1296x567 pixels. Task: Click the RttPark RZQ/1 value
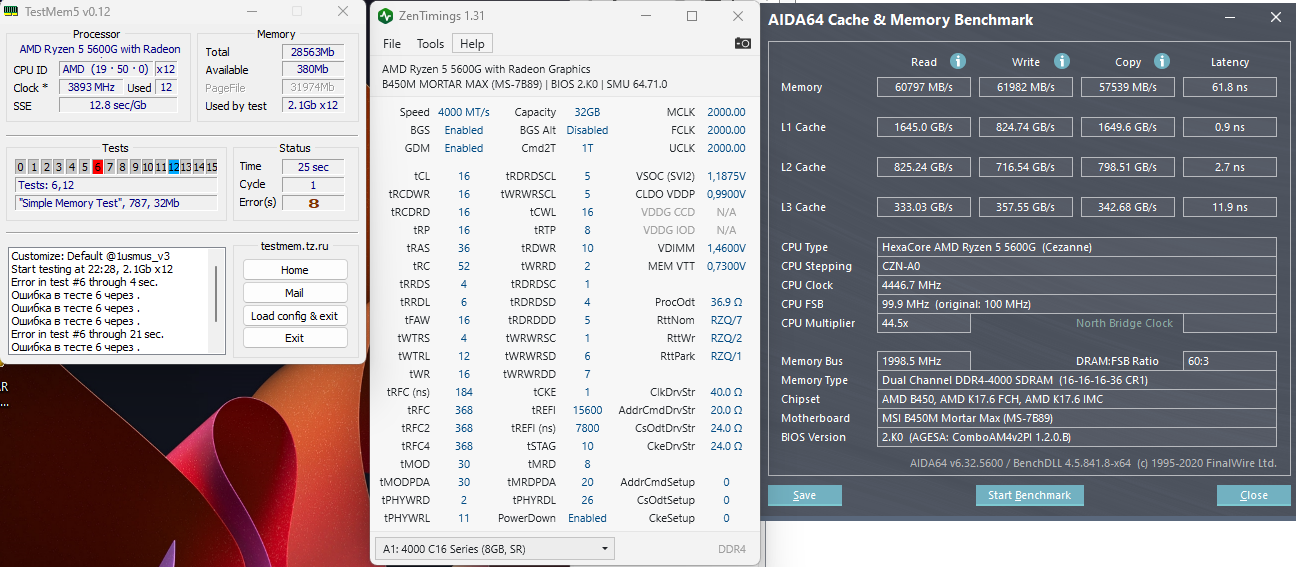726,356
